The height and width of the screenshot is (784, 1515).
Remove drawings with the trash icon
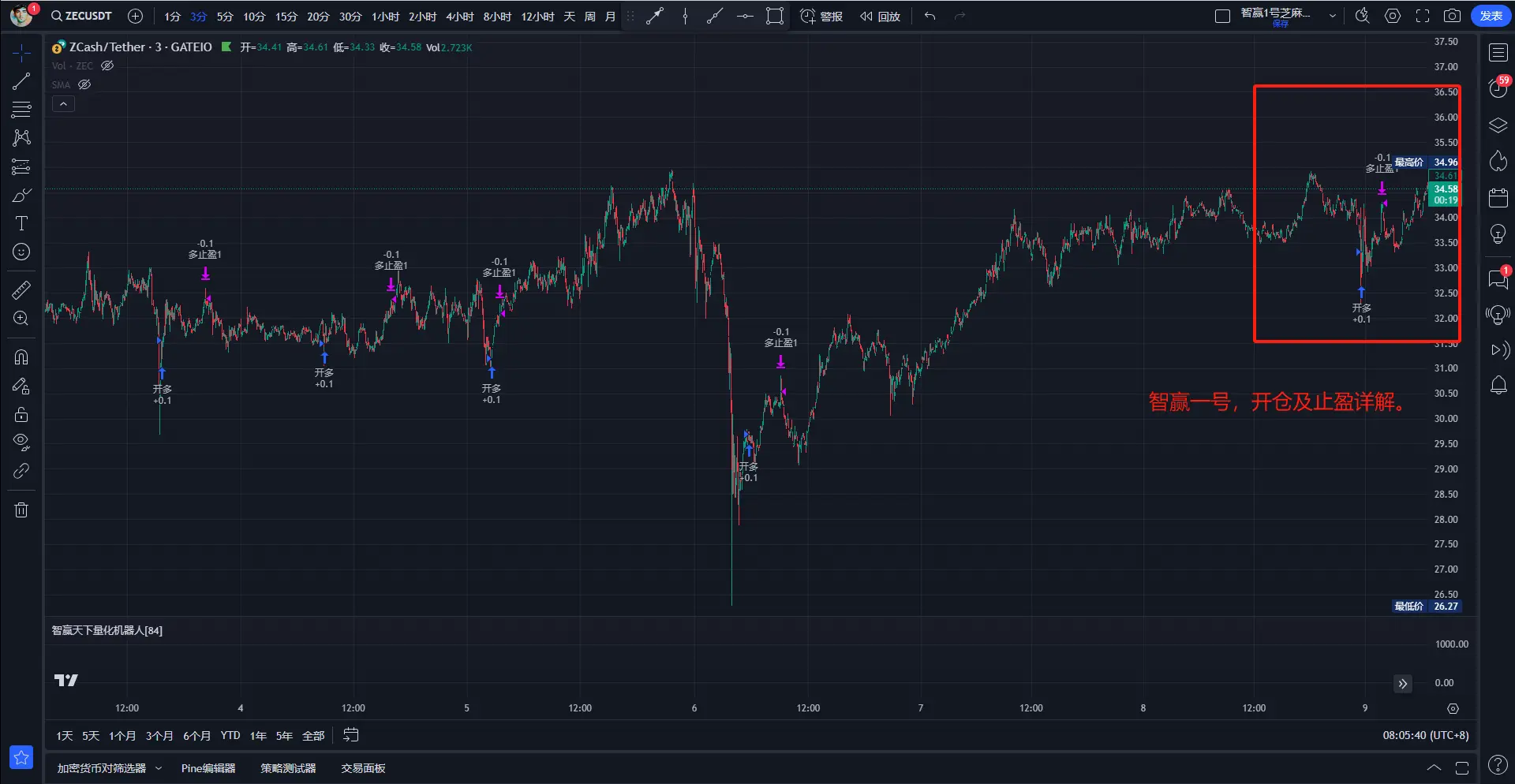(21, 510)
